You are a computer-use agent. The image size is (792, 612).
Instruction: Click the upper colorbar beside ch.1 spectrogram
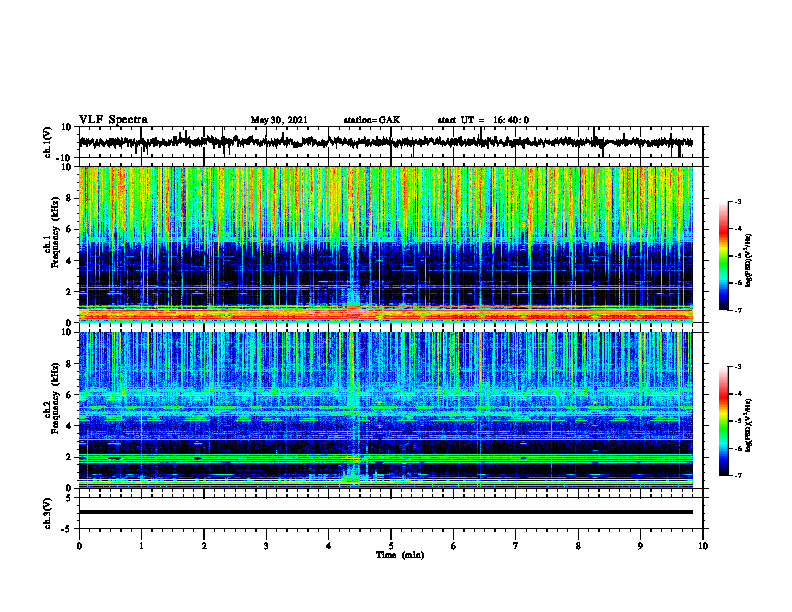click(x=723, y=256)
